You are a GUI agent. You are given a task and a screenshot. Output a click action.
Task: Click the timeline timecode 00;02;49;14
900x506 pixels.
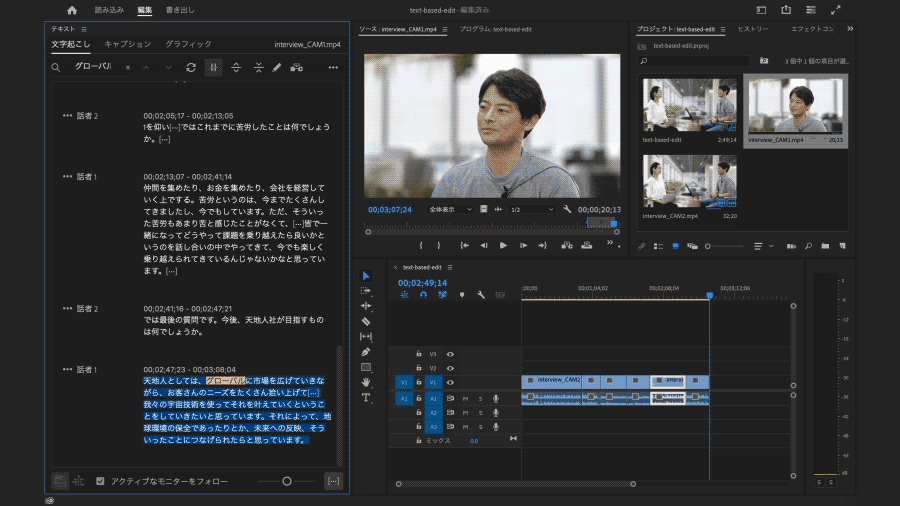(422, 283)
